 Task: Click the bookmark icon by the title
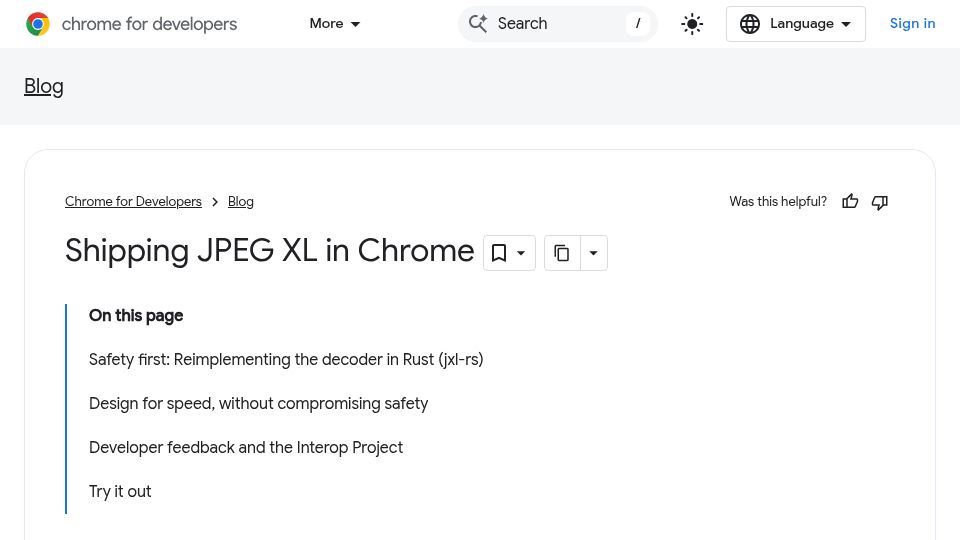pos(499,253)
